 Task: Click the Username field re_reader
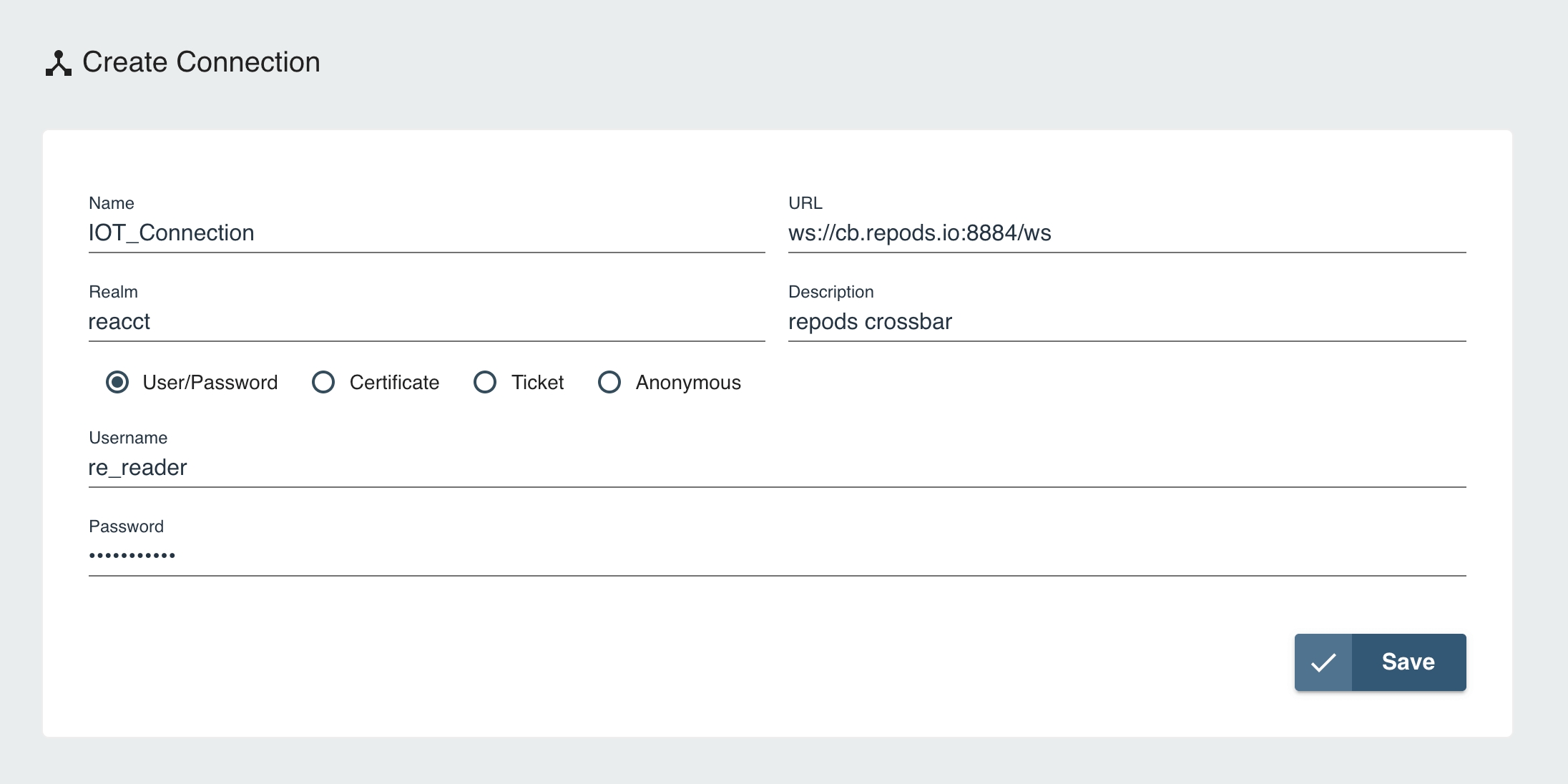777,468
